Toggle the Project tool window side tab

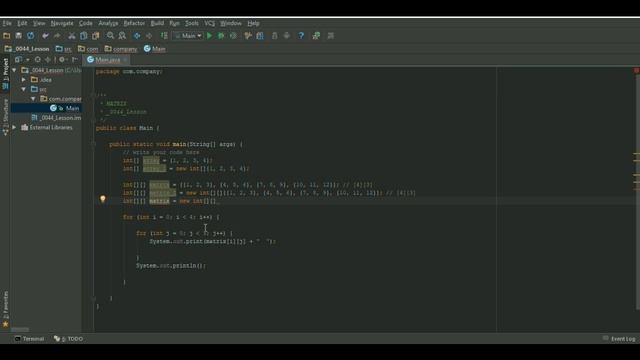5,73
